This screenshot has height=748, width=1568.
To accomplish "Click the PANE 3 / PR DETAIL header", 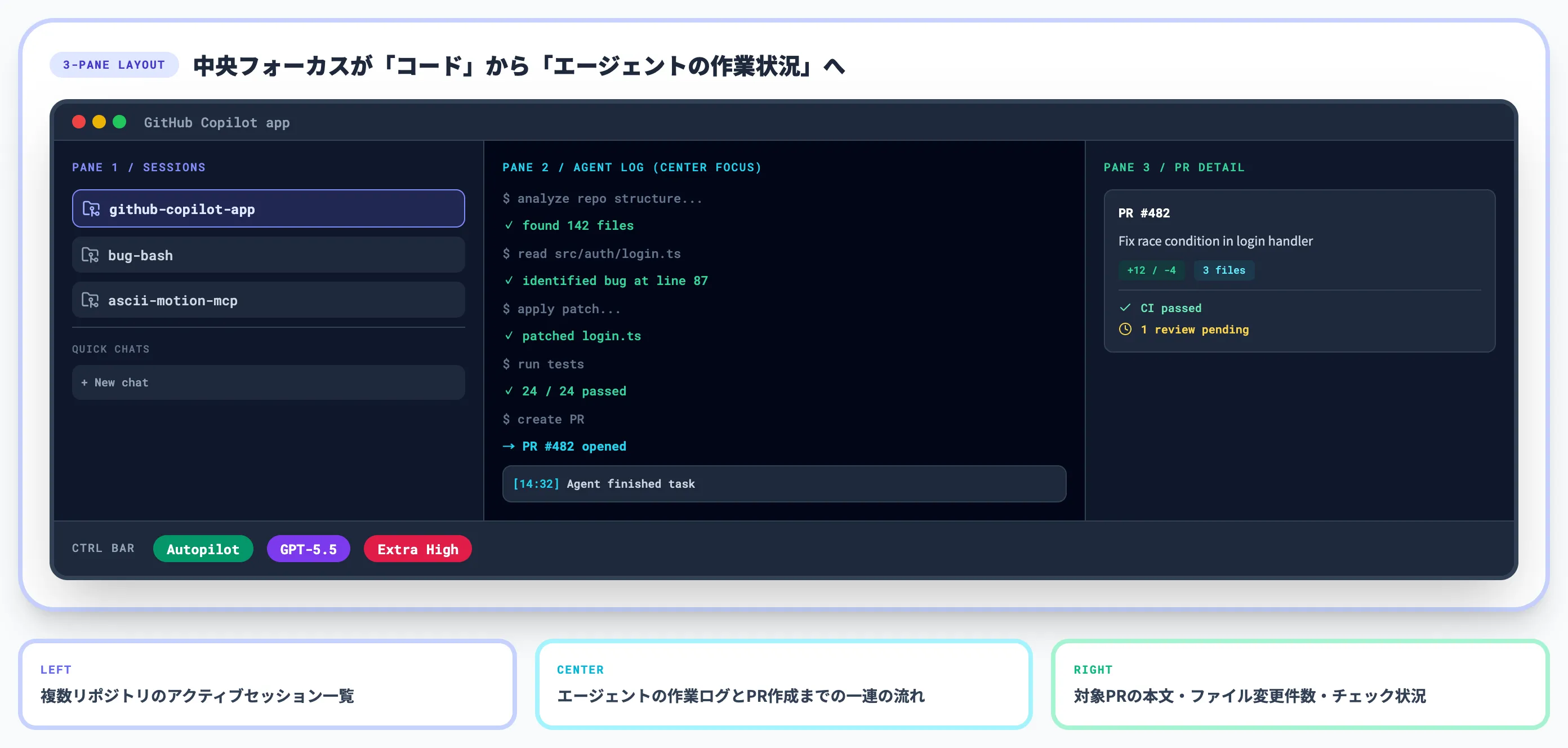I will 1174,167.
